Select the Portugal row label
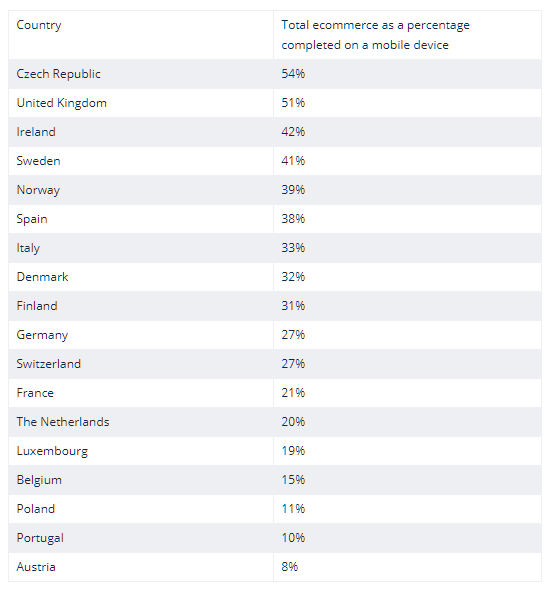551x592 pixels. click(40, 538)
